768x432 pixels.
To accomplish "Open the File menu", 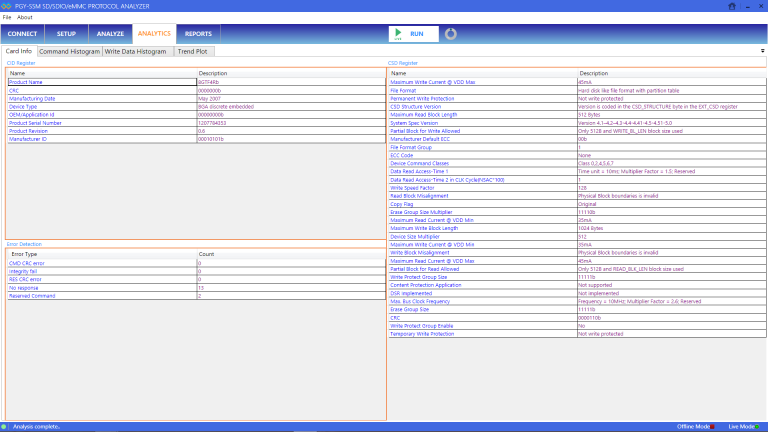I will pyautogui.click(x=7, y=17).
